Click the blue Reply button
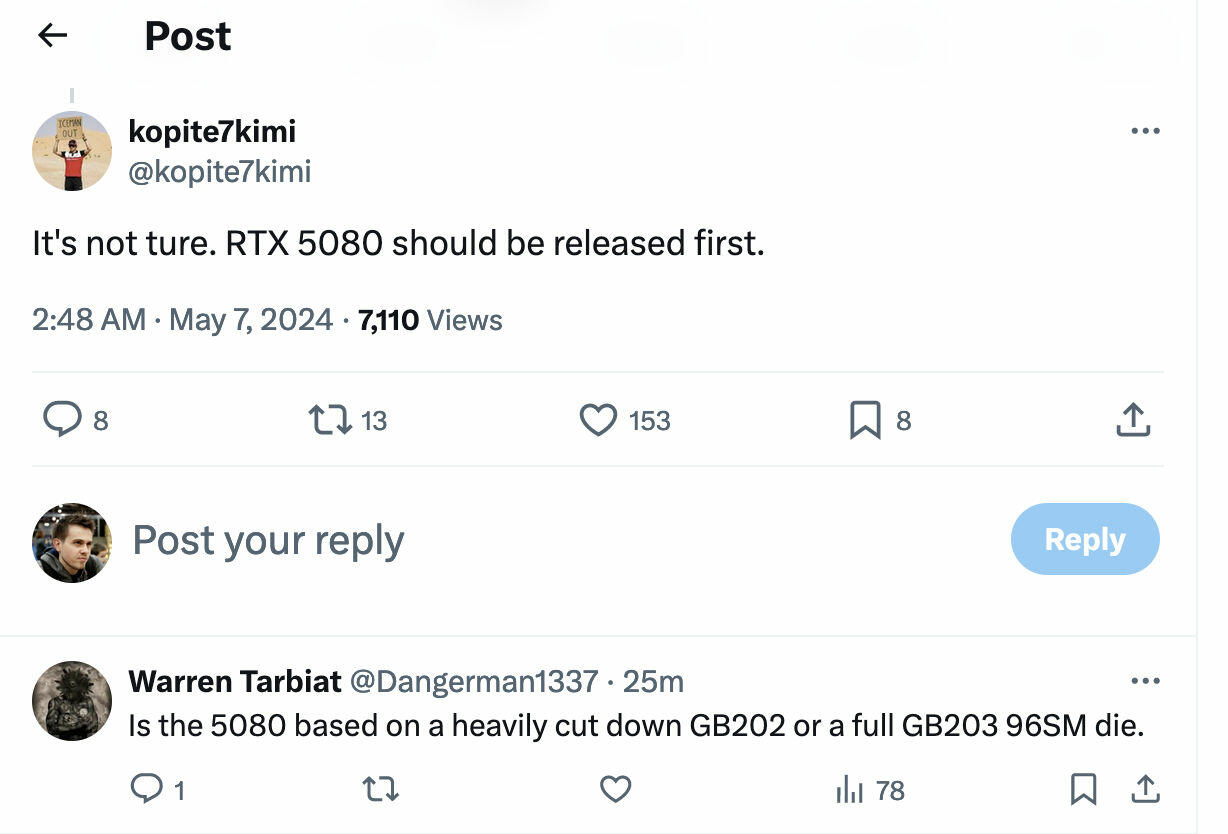Viewport: 1228px width, 834px height. [x=1085, y=539]
